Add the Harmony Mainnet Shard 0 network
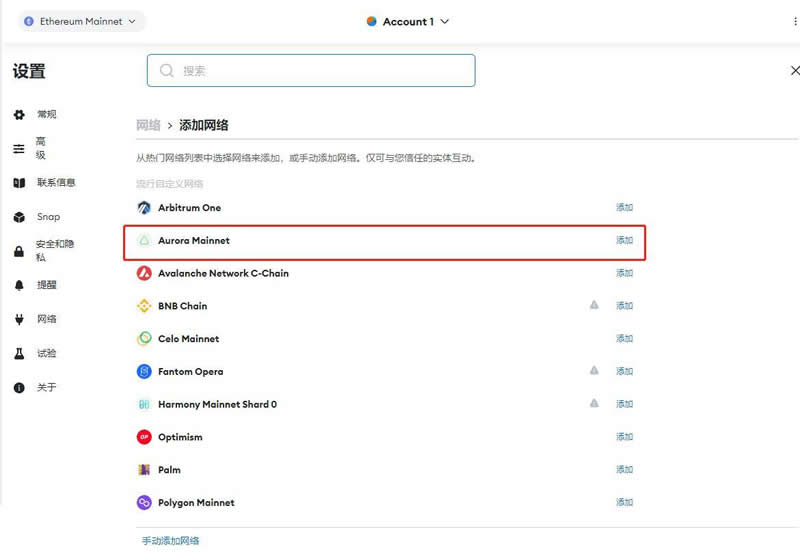This screenshot has height=558, width=800. [x=624, y=404]
